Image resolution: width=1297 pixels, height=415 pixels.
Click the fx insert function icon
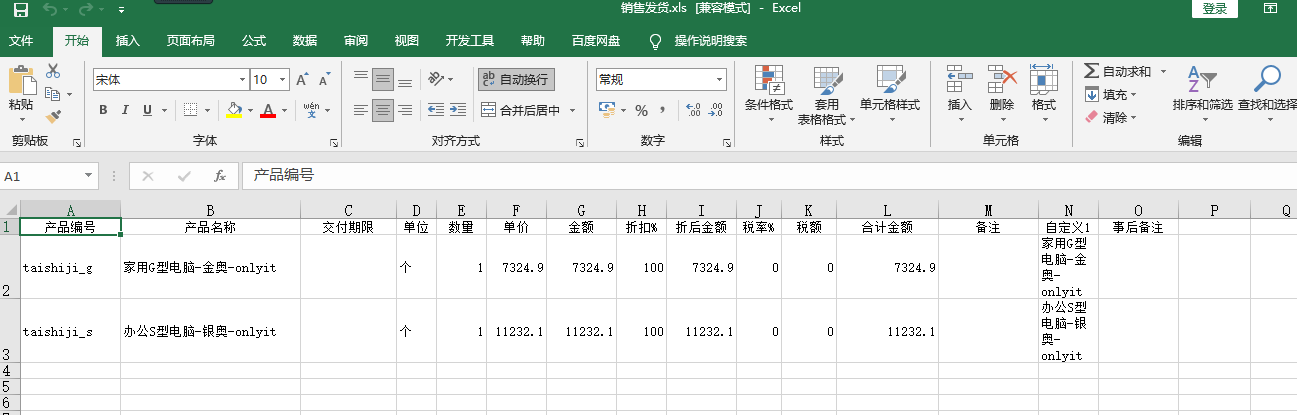220,176
